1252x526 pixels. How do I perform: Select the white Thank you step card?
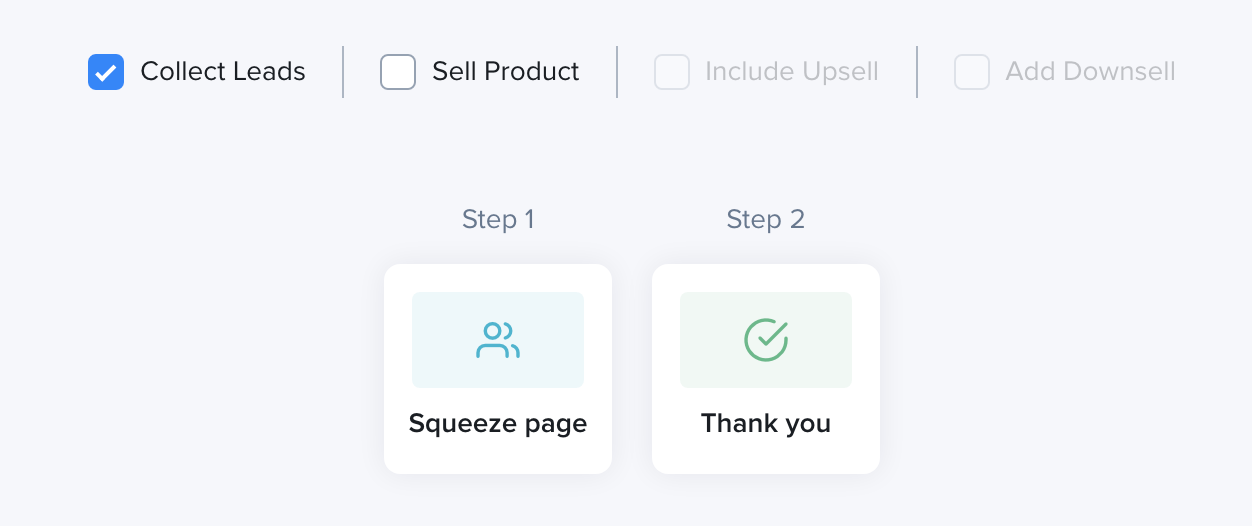click(766, 369)
